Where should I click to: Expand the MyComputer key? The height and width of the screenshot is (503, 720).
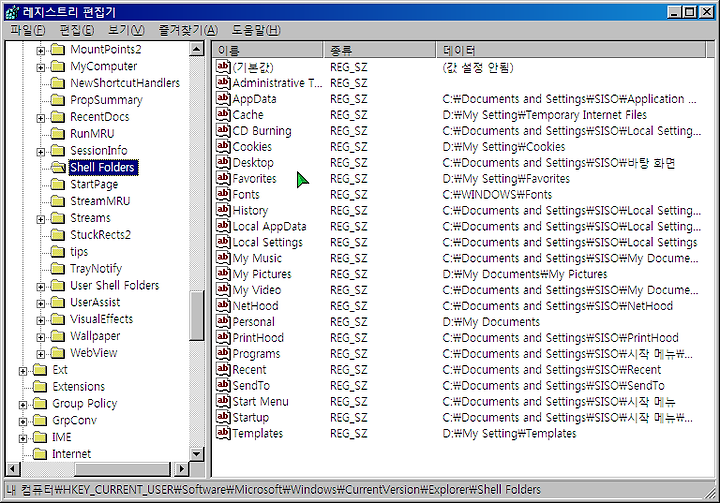pyautogui.click(x=40, y=68)
